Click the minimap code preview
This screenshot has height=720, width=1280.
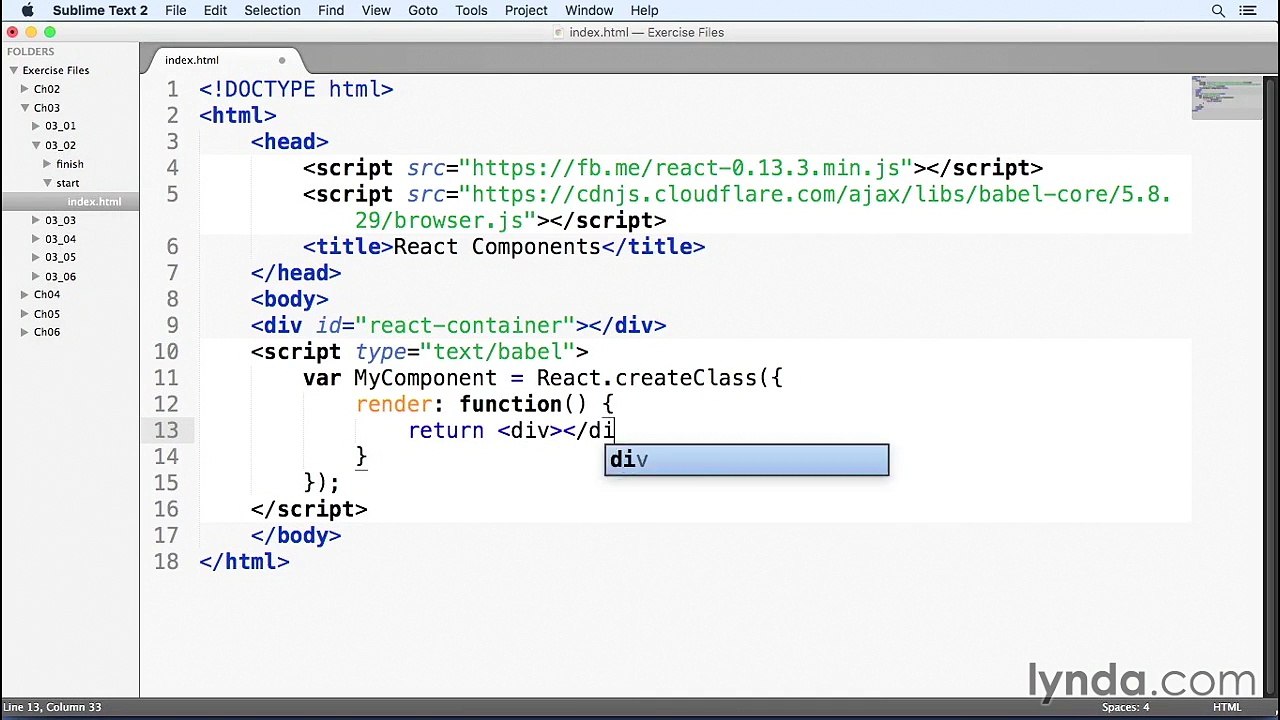1226,97
